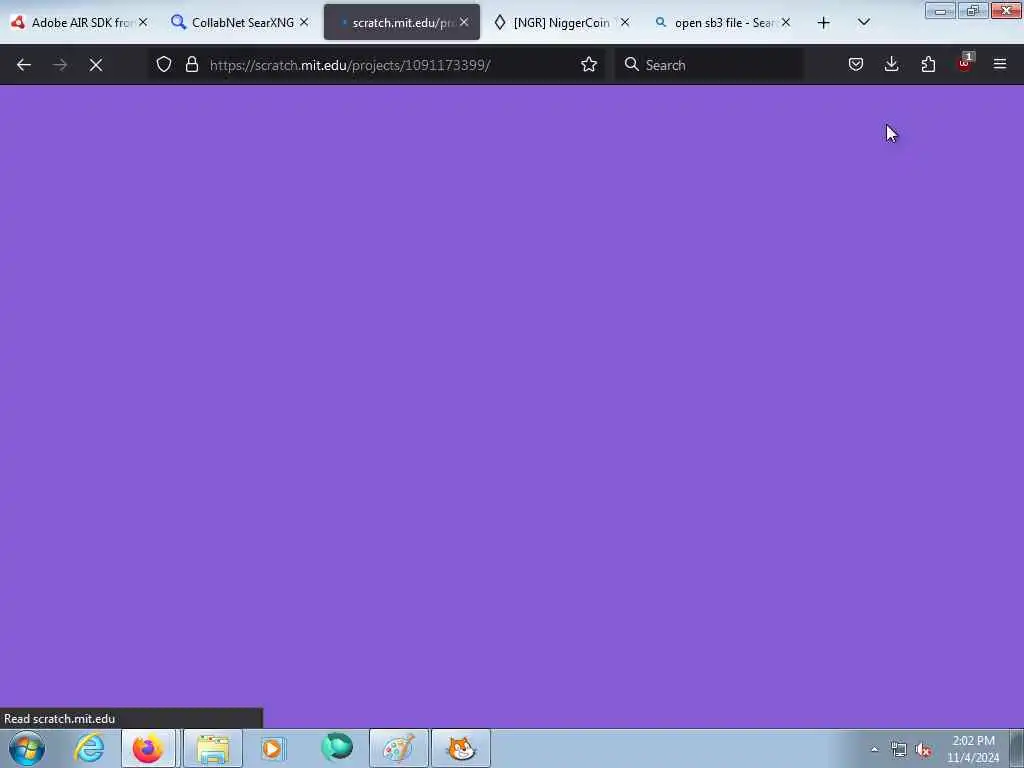The image size is (1024, 768).
Task: View site security padlock info
Action: click(x=191, y=64)
